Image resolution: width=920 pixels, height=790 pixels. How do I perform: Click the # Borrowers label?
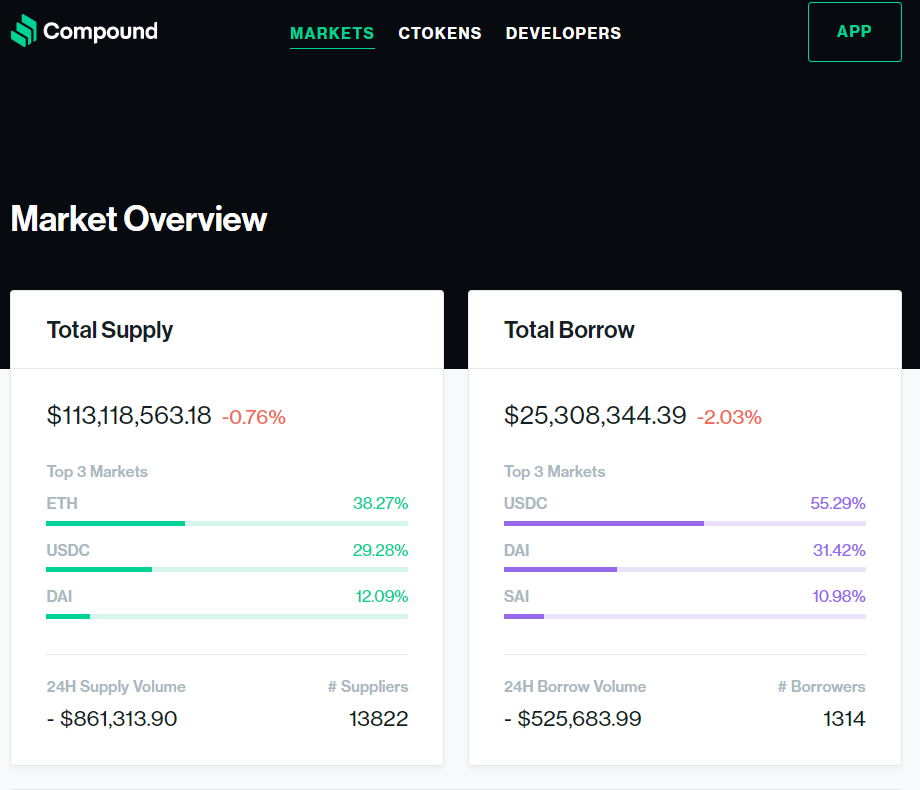pyautogui.click(x=821, y=687)
